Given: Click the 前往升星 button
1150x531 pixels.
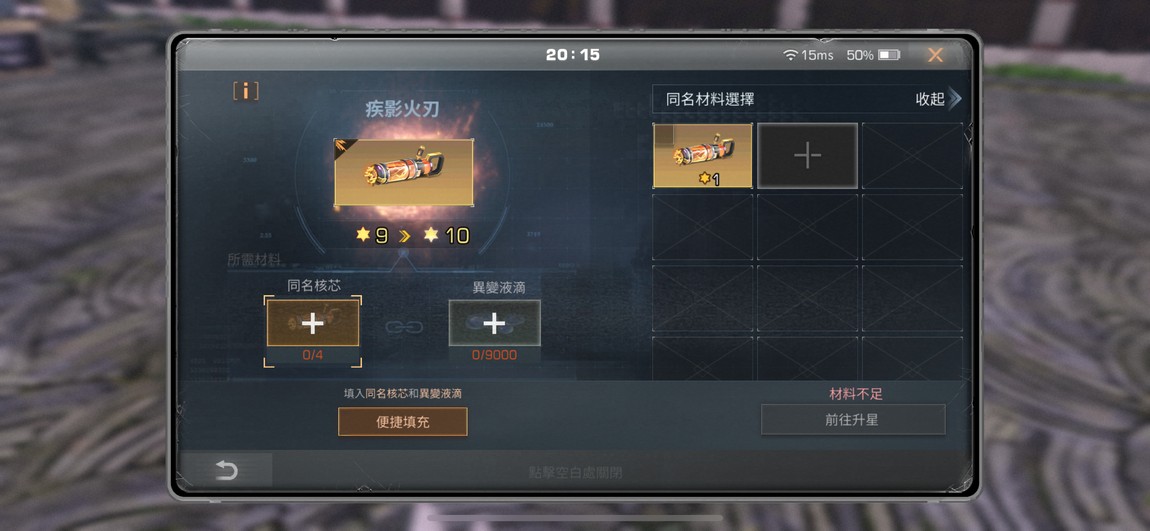Looking at the screenshot, I should pos(853,420).
